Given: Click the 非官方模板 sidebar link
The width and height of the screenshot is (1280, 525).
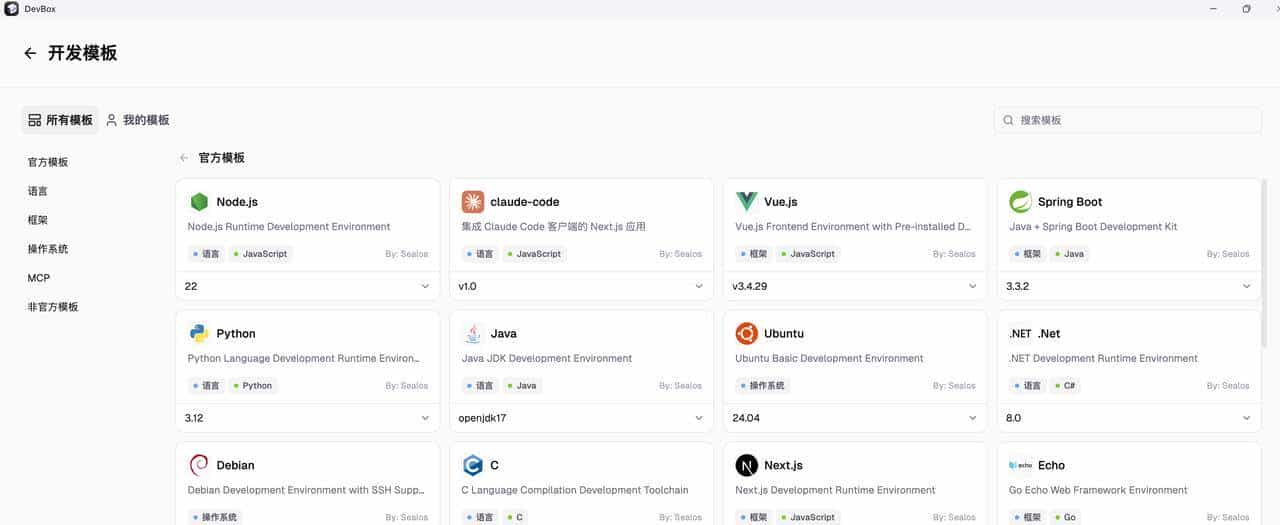Looking at the screenshot, I should (53, 307).
